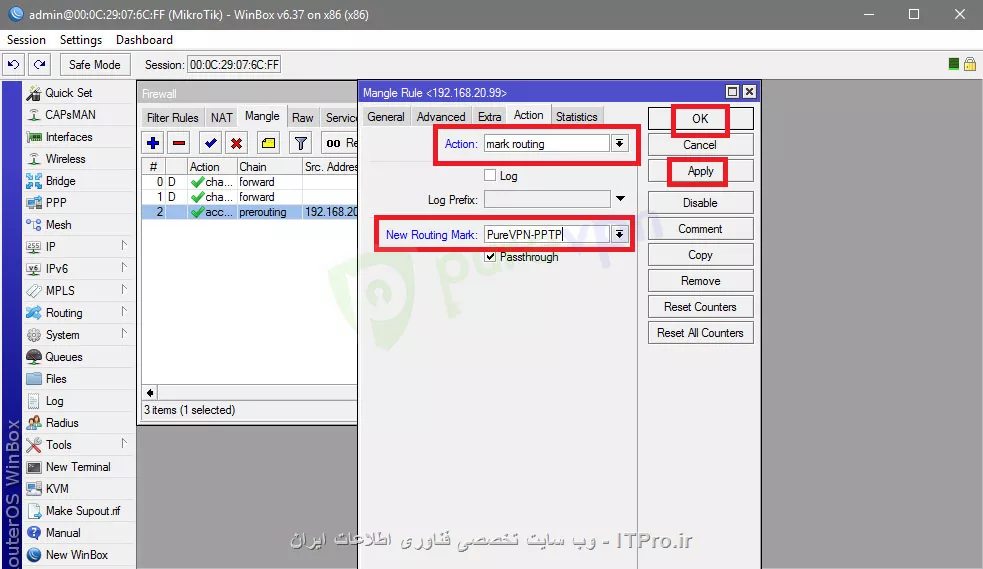Screen dimensions: 983x569
Task: Expand the MPLS submenu
Action: (124, 290)
